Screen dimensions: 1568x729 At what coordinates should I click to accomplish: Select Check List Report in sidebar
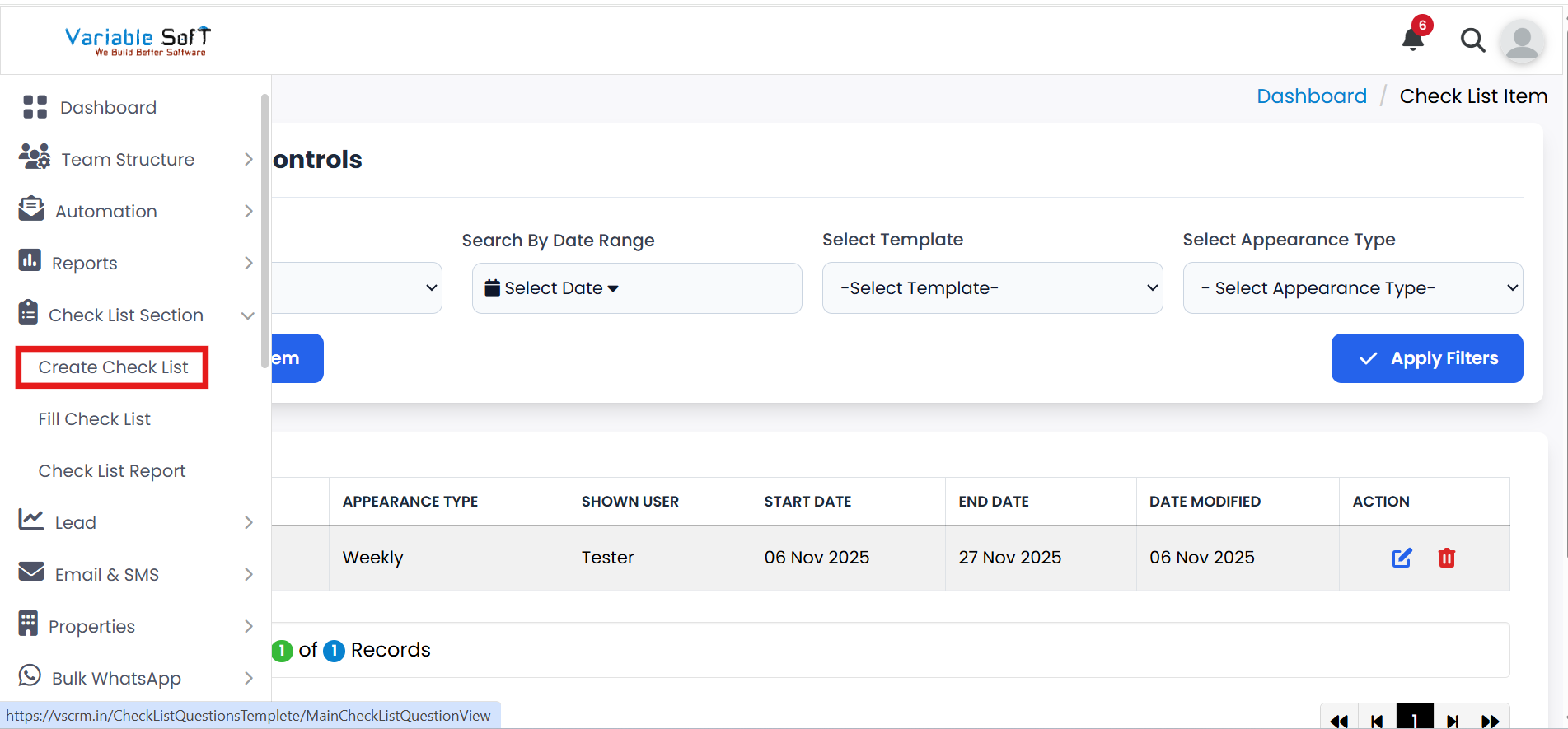coord(112,471)
